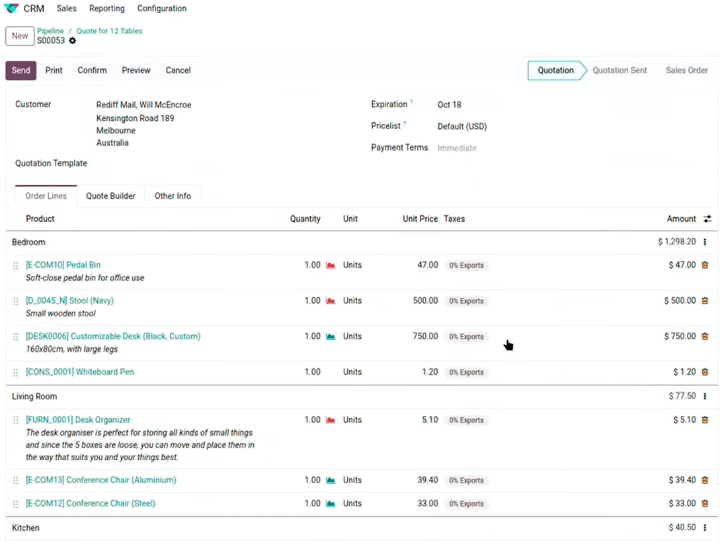Open the Customer field Rediff Mail, Will McEncroe
The width and height of the screenshot is (720, 542).
[144, 105]
